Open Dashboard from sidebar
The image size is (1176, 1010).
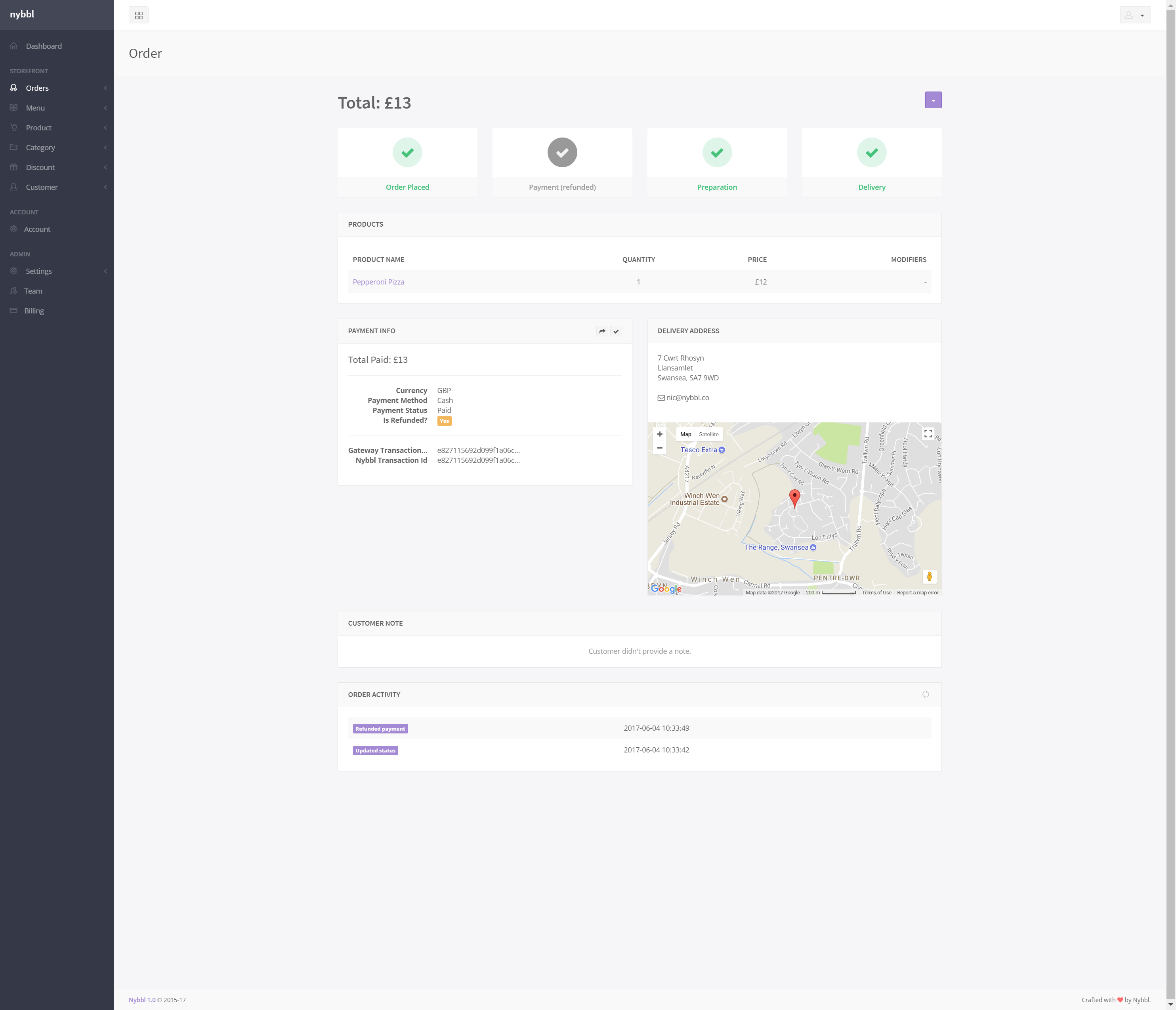(44, 46)
